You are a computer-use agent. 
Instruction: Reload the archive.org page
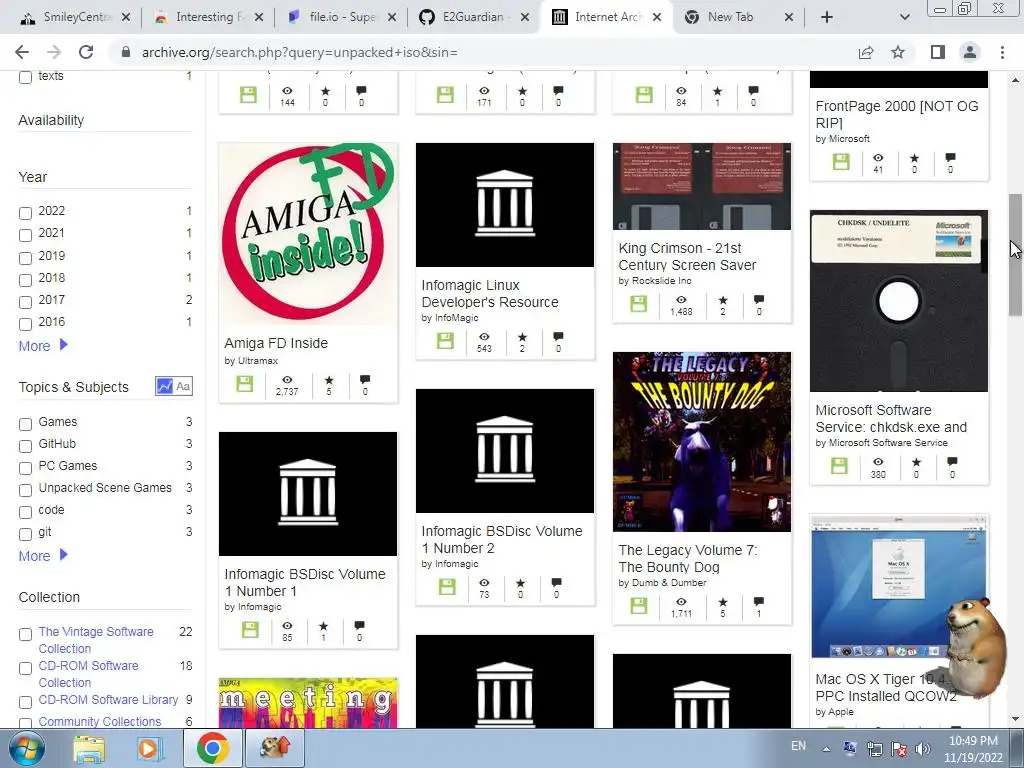(86, 52)
